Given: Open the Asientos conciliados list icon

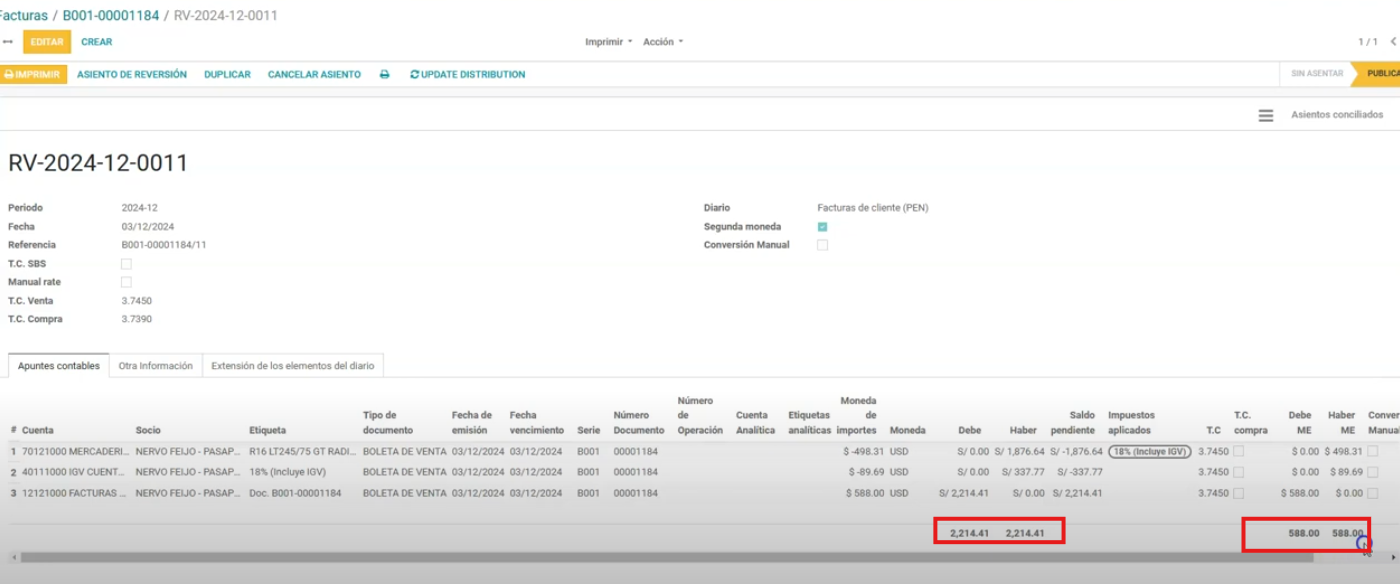Looking at the screenshot, I should (1265, 116).
